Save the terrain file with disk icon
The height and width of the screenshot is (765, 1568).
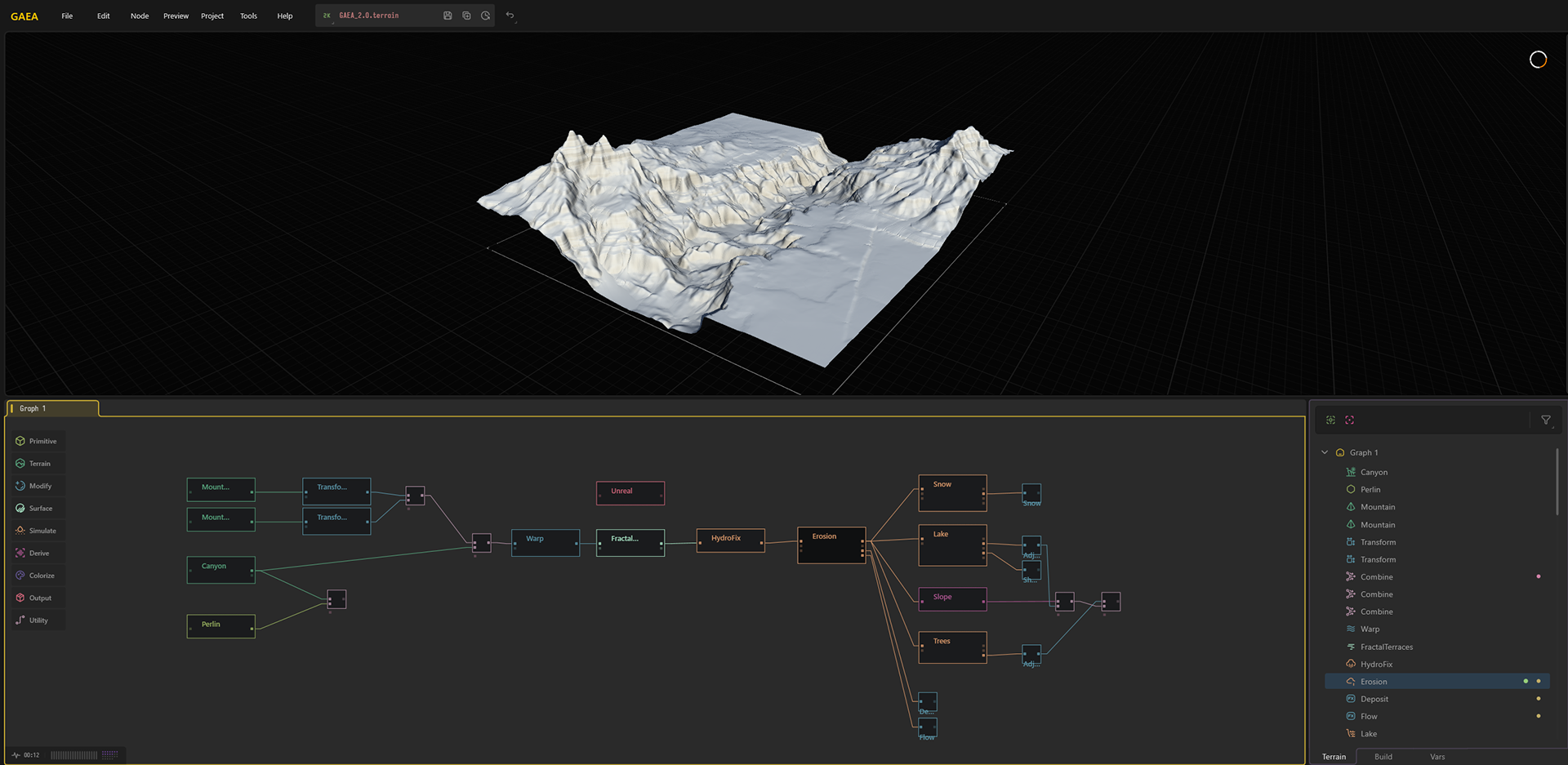point(448,16)
